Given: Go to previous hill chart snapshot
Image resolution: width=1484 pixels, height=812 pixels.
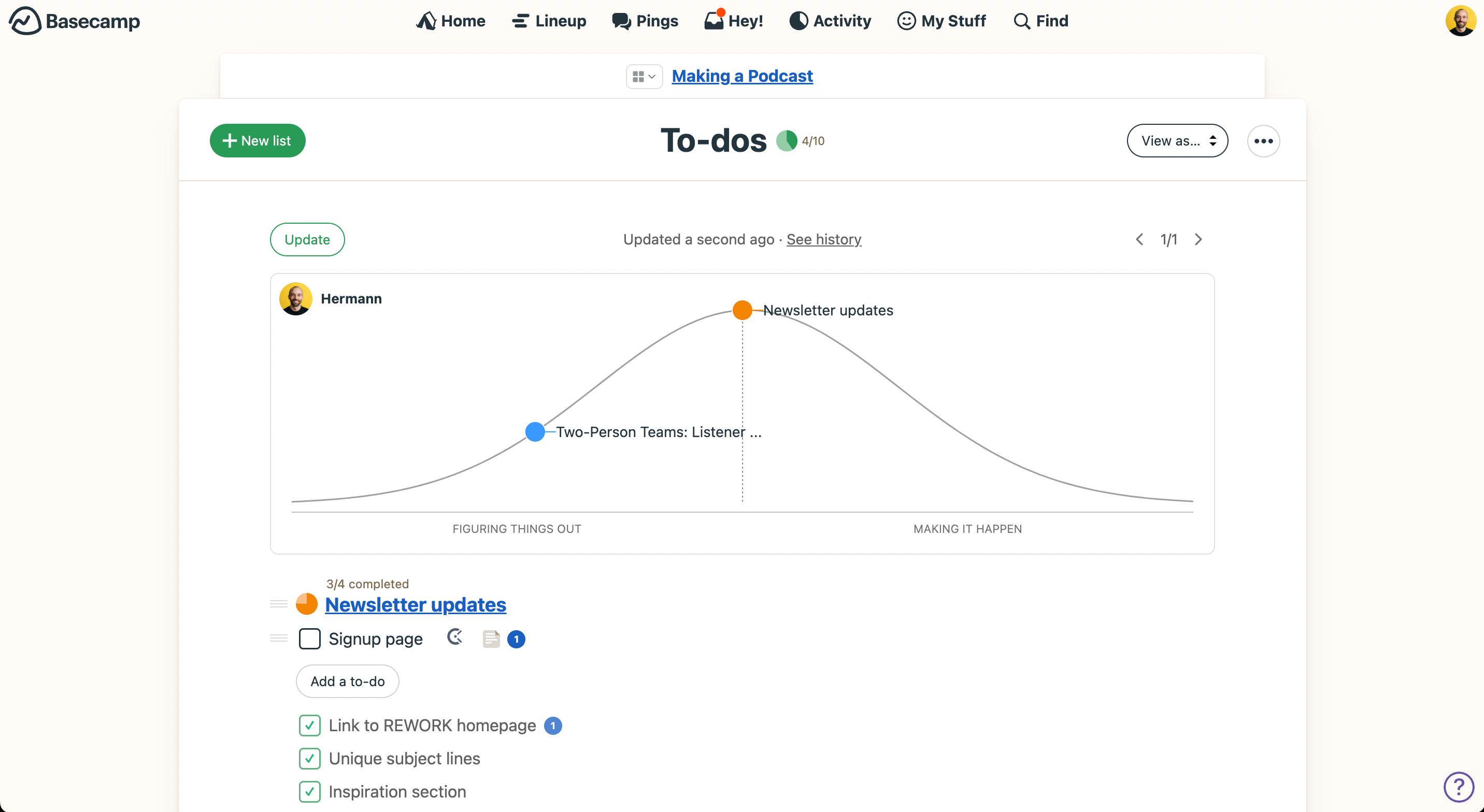Looking at the screenshot, I should [x=1139, y=240].
